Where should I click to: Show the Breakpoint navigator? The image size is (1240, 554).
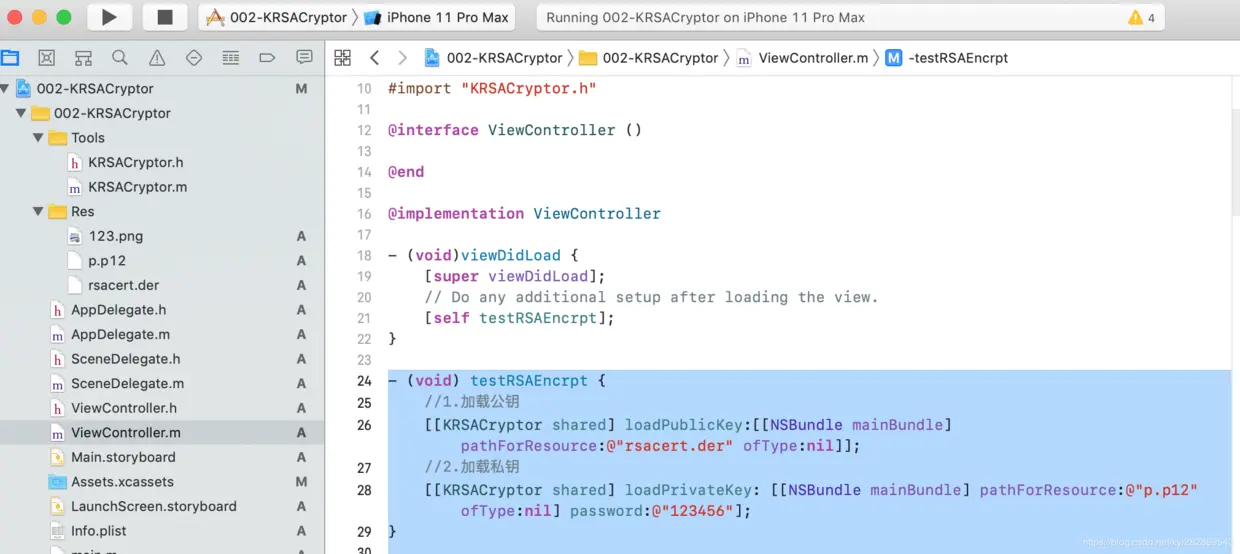[267, 58]
